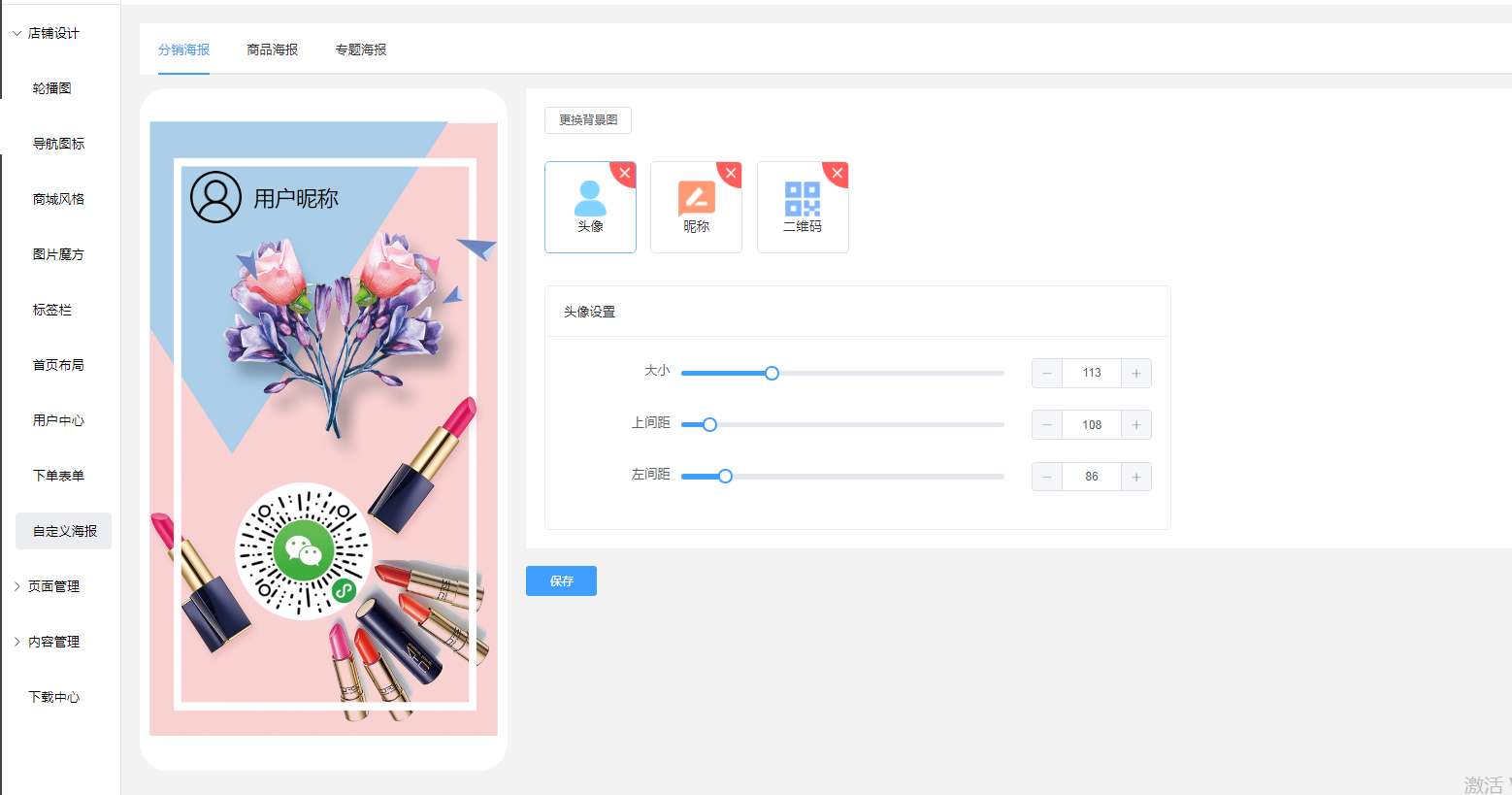Open 图片魔方 in the sidebar
Screen dimensions: 1512x795
click(58, 254)
